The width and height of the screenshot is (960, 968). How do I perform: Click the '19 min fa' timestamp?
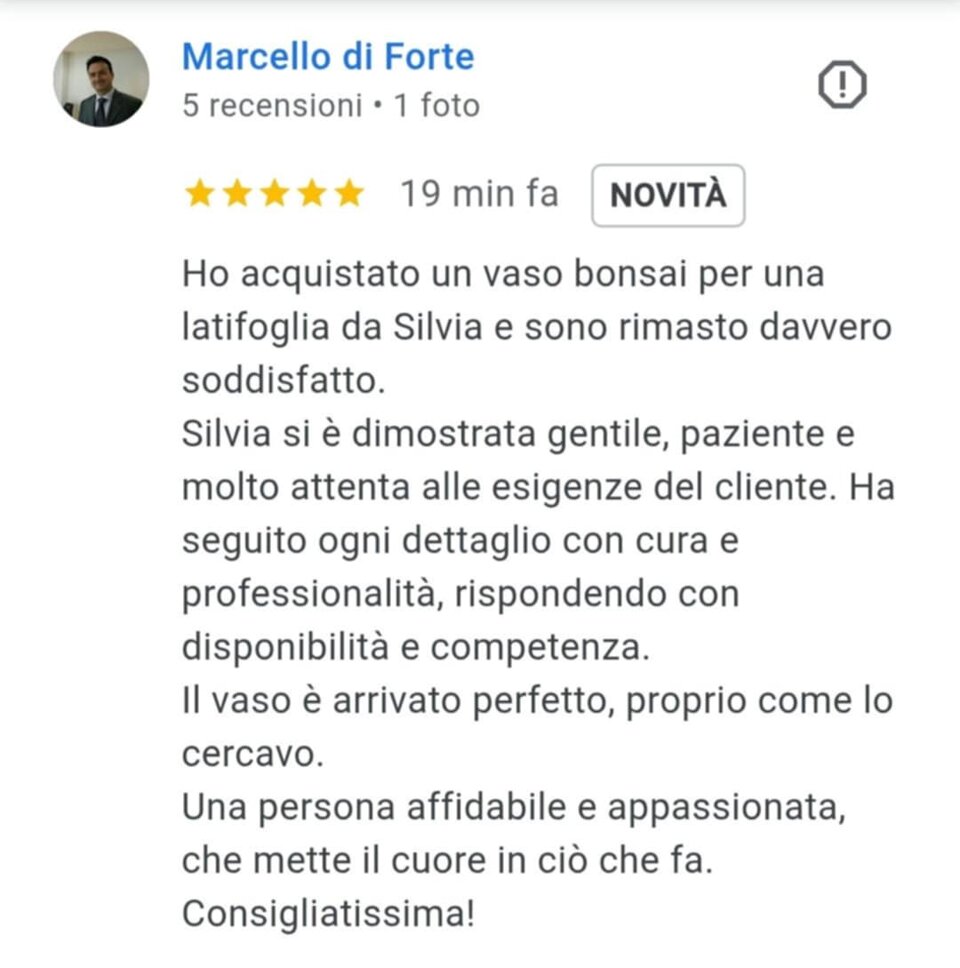[479, 194]
